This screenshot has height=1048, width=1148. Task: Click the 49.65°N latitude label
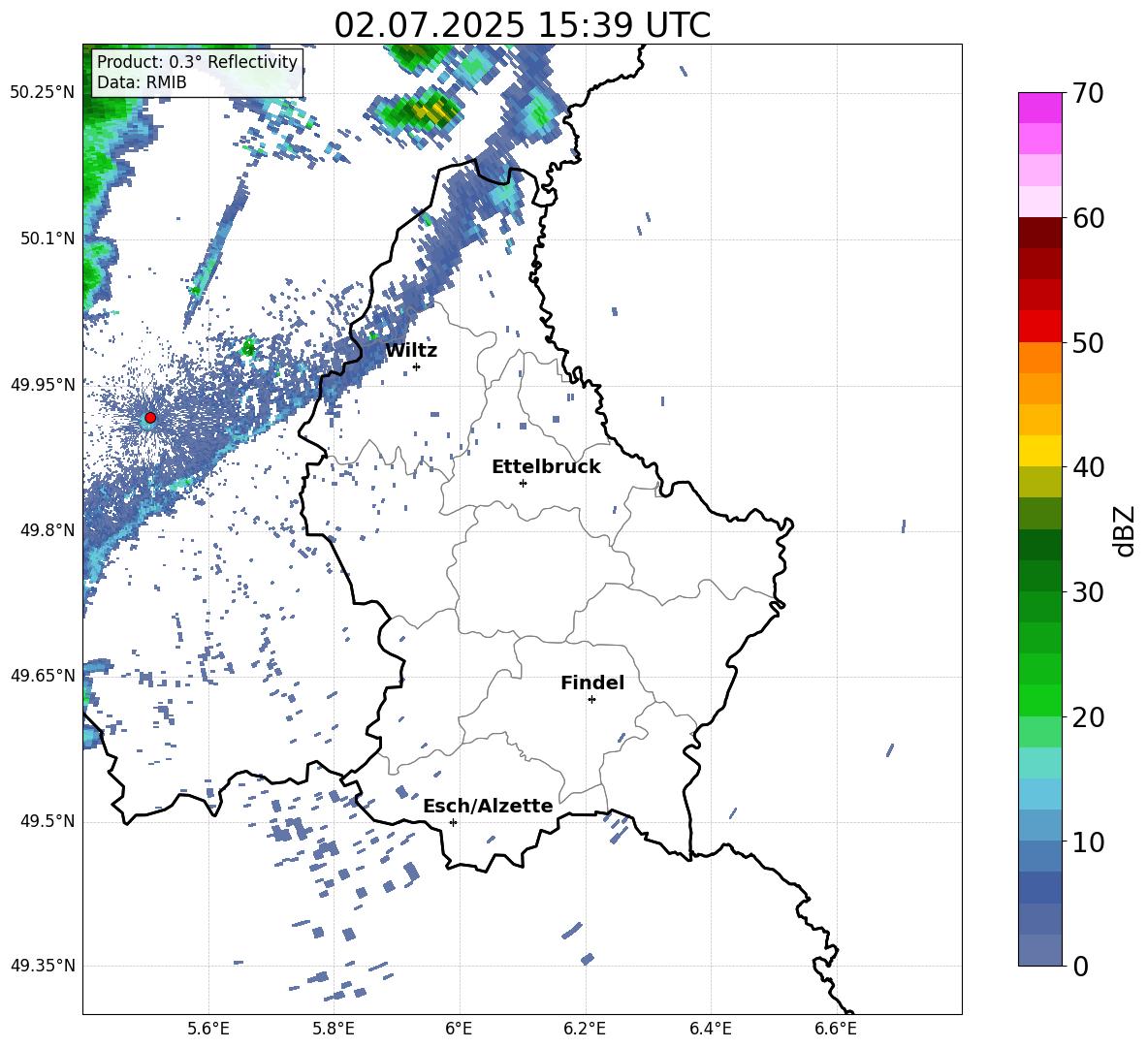coord(43,675)
